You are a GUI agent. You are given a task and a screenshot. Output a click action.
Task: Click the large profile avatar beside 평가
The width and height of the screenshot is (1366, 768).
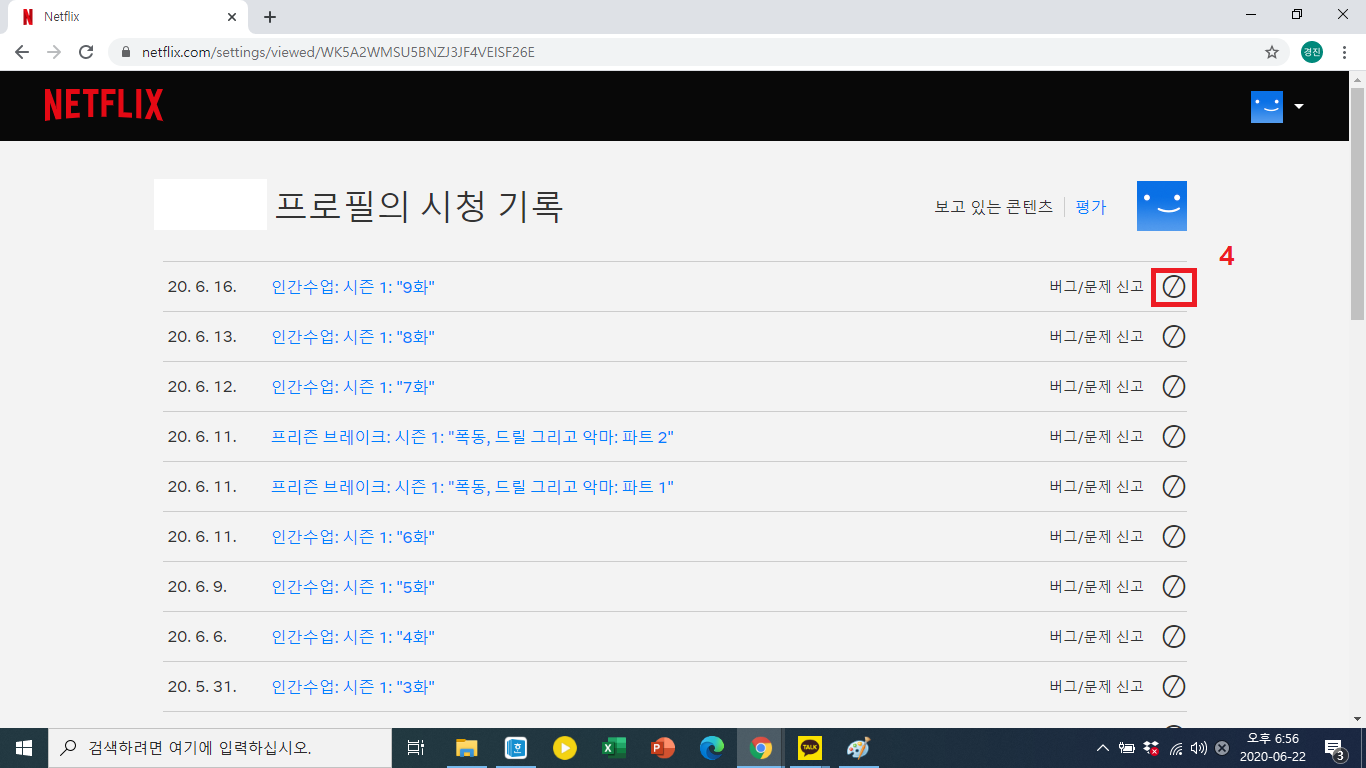pos(1162,206)
